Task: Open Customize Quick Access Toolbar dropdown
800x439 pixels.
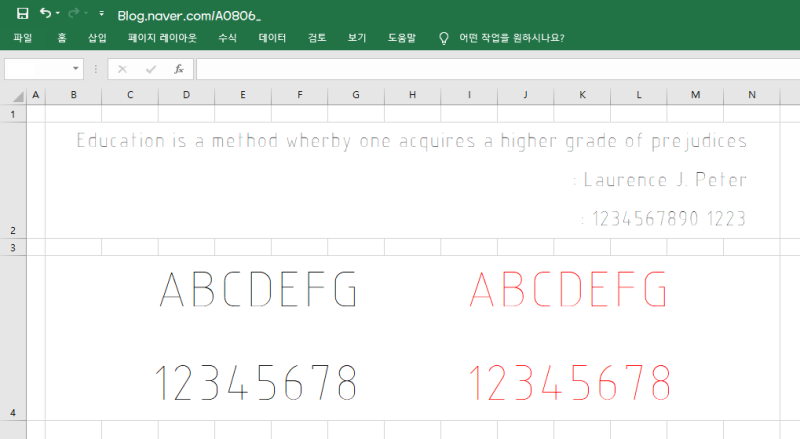Action: 102,13
